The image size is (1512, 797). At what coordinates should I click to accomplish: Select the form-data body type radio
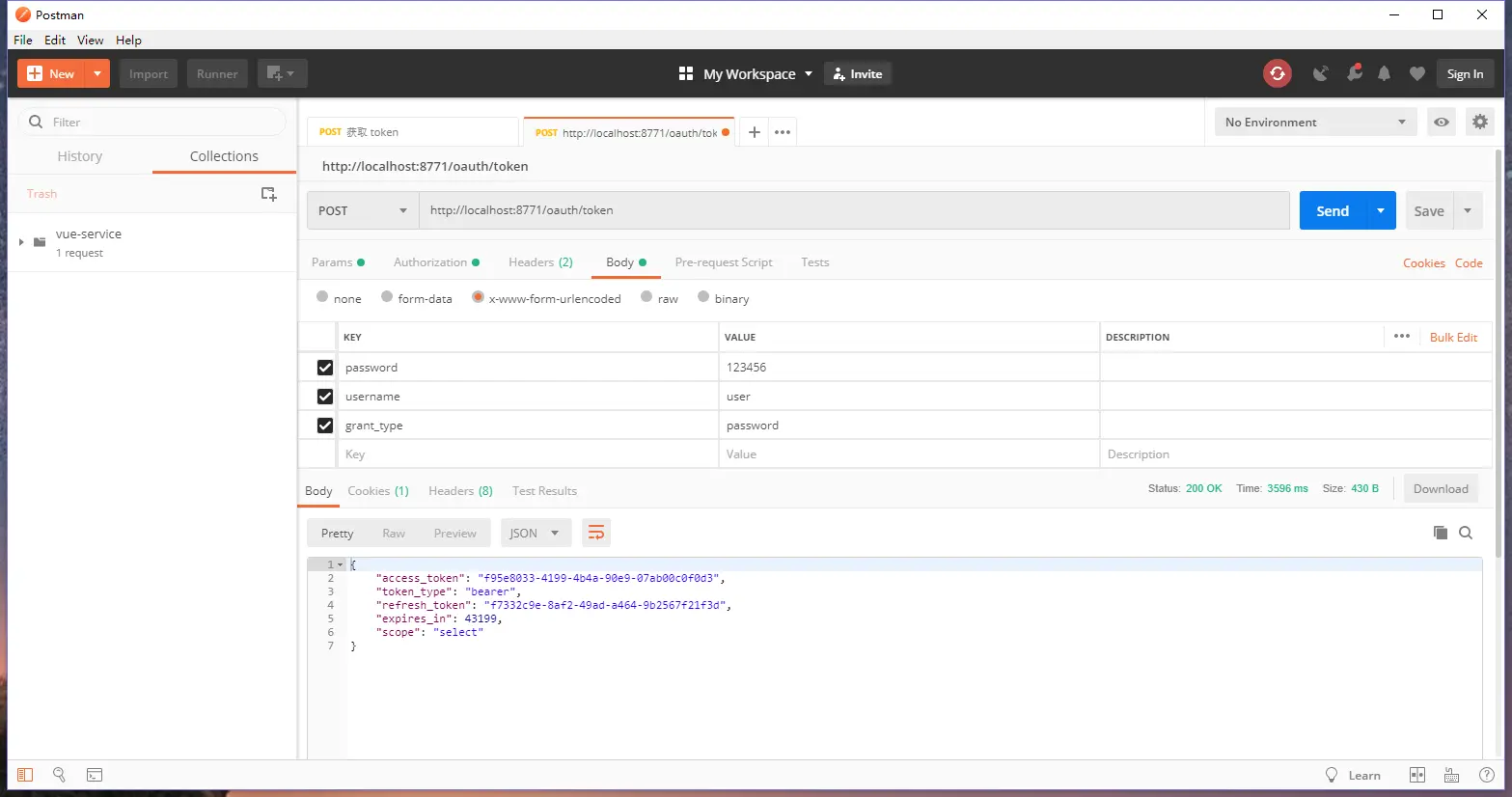click(x=387, y=297)
